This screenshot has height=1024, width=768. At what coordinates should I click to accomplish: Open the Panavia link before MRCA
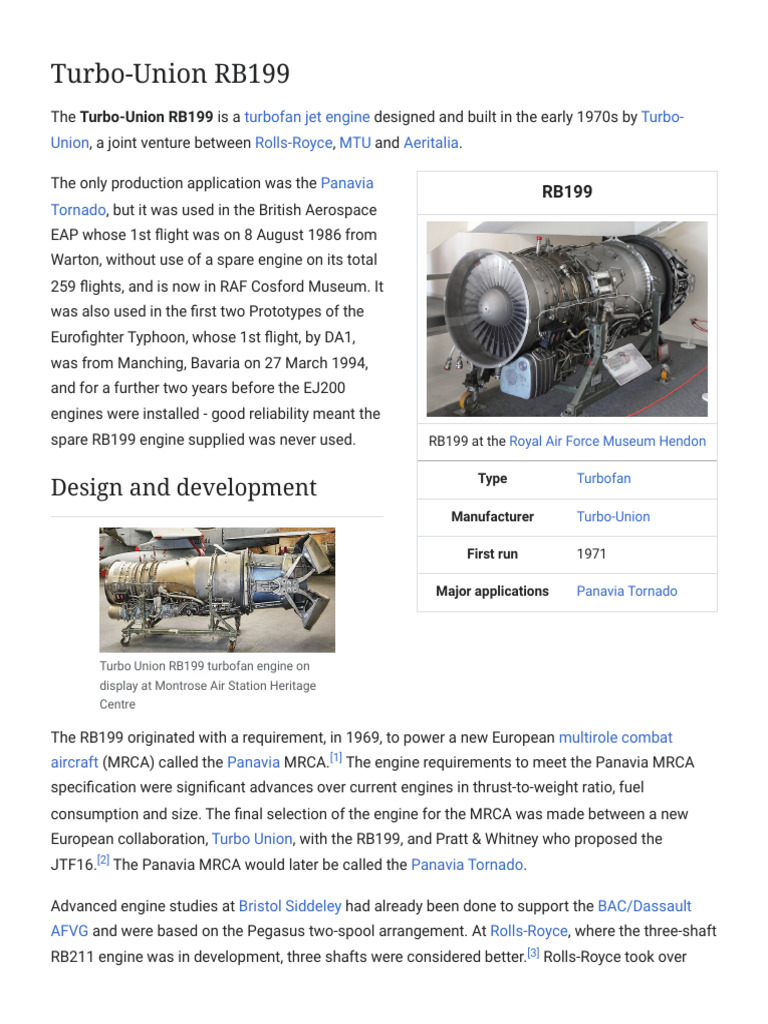pos(253,763)
